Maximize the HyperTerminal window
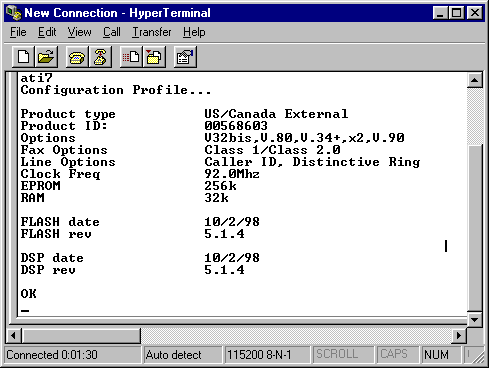 click(456, 13)
